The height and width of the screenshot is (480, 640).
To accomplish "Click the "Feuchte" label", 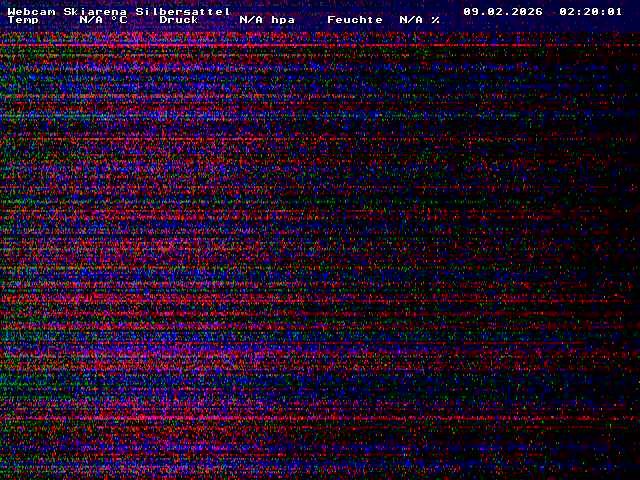I will (x=355, y=20).
